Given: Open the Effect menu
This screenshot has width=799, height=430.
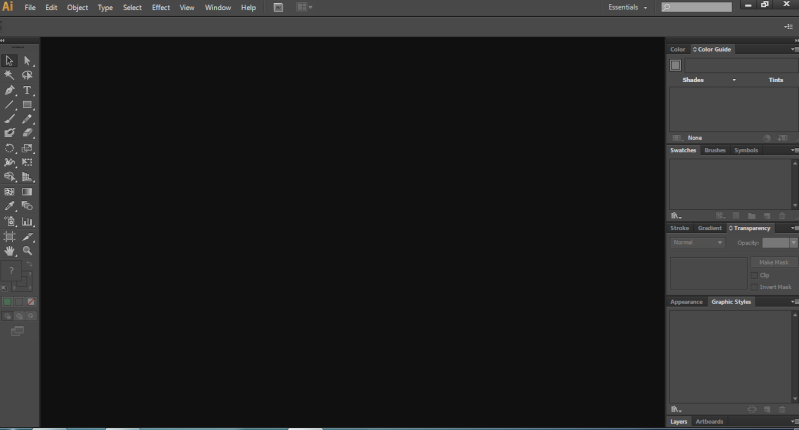Looking at the screenshot, I should tap(161, 8).
